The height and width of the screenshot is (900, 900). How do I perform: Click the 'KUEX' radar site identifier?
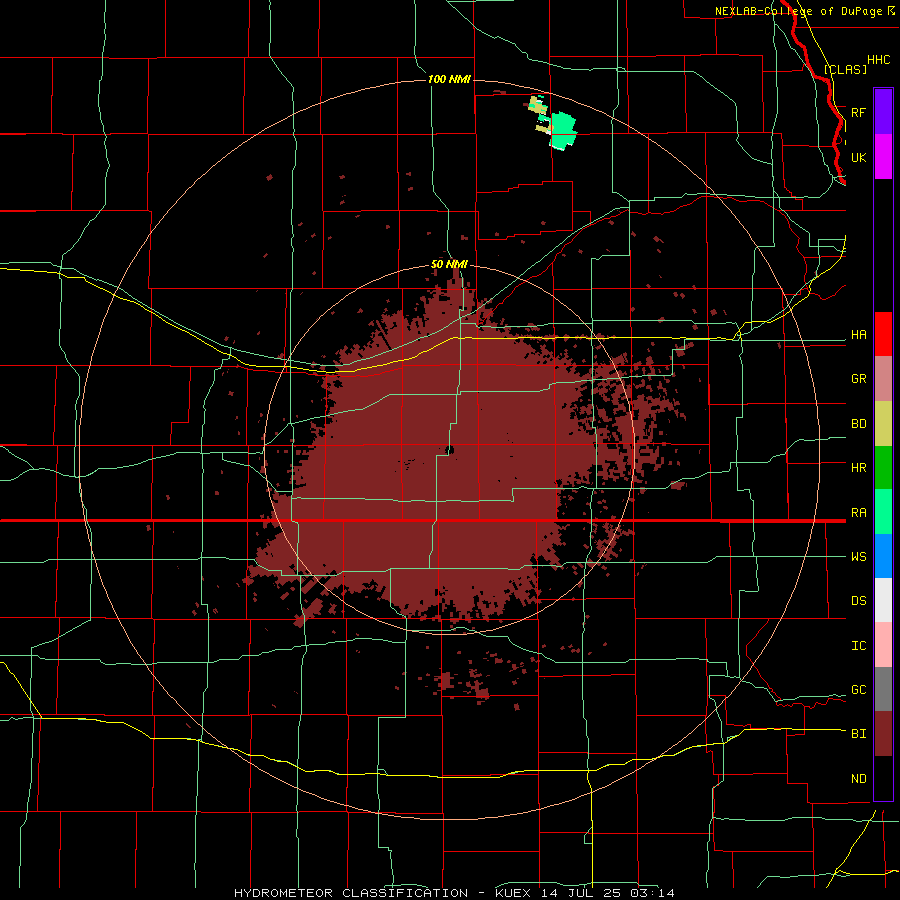pos(513,893)
